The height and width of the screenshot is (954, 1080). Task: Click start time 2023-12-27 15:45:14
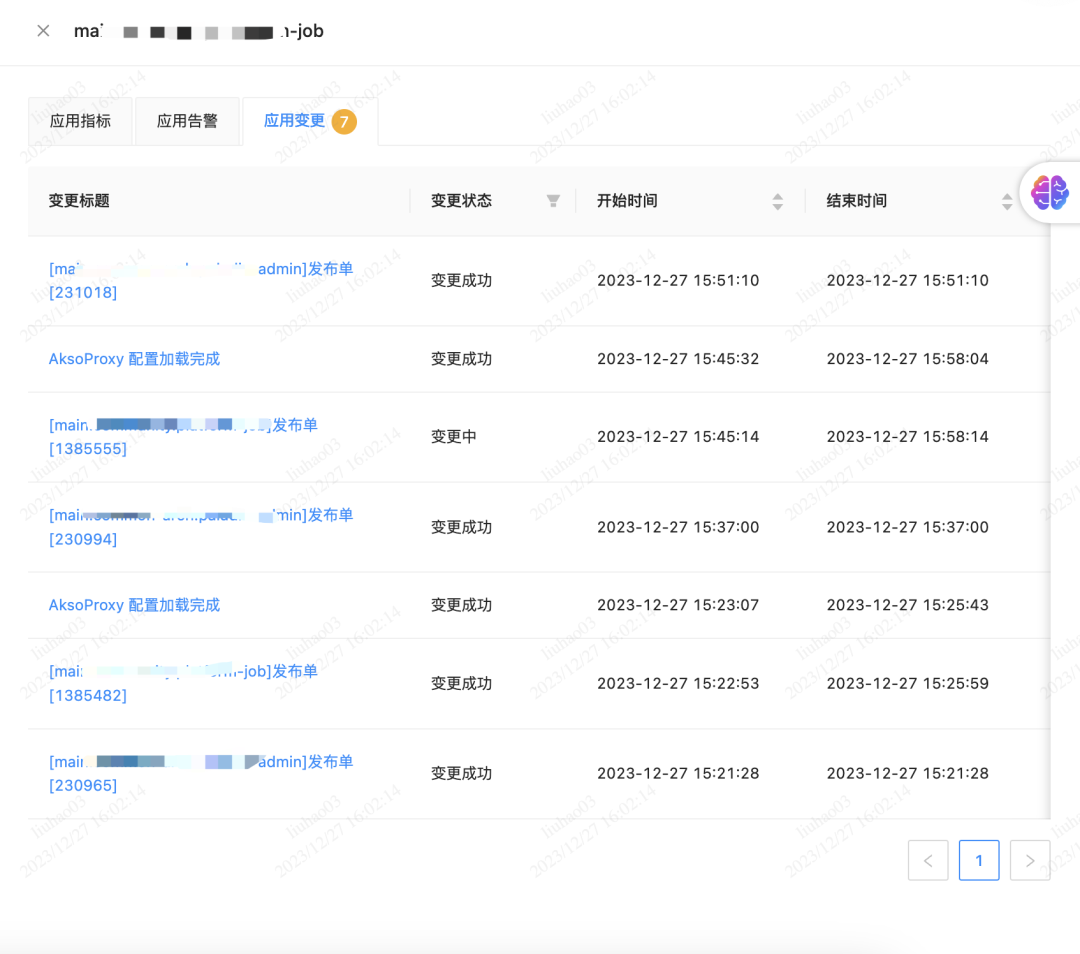pyautogui.click(x=678, y=437)
